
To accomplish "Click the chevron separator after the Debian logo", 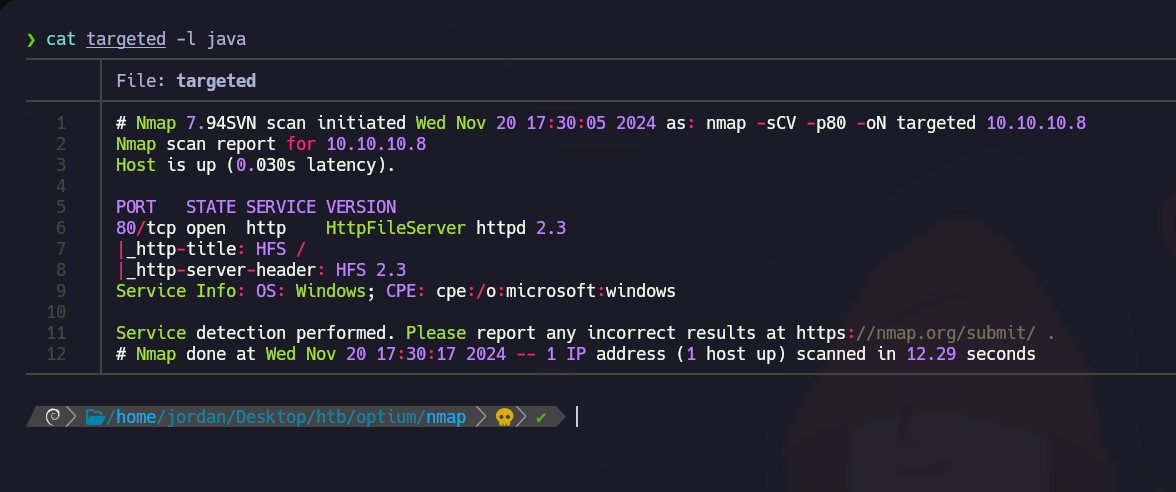I will click(x=72, y=417).
